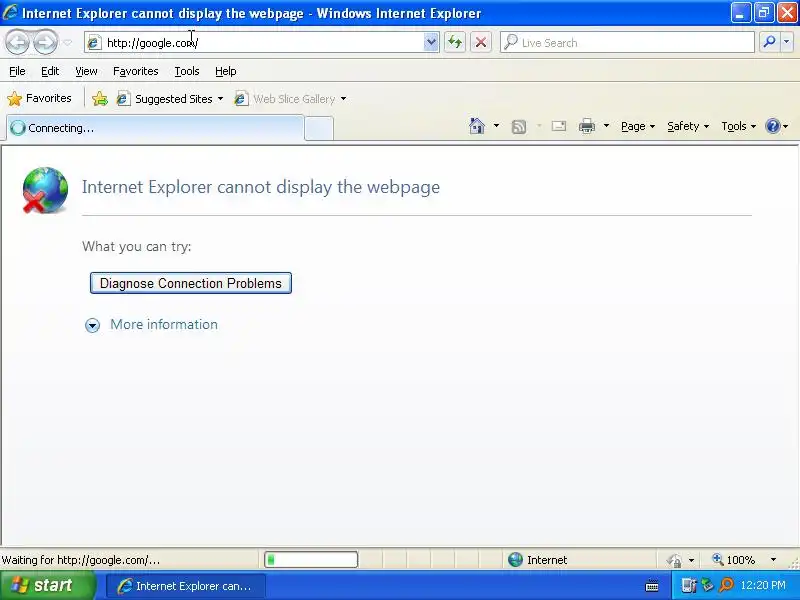The image size is (800, 600).
Task: Click the red Stop loading icon
Action: 481,42
